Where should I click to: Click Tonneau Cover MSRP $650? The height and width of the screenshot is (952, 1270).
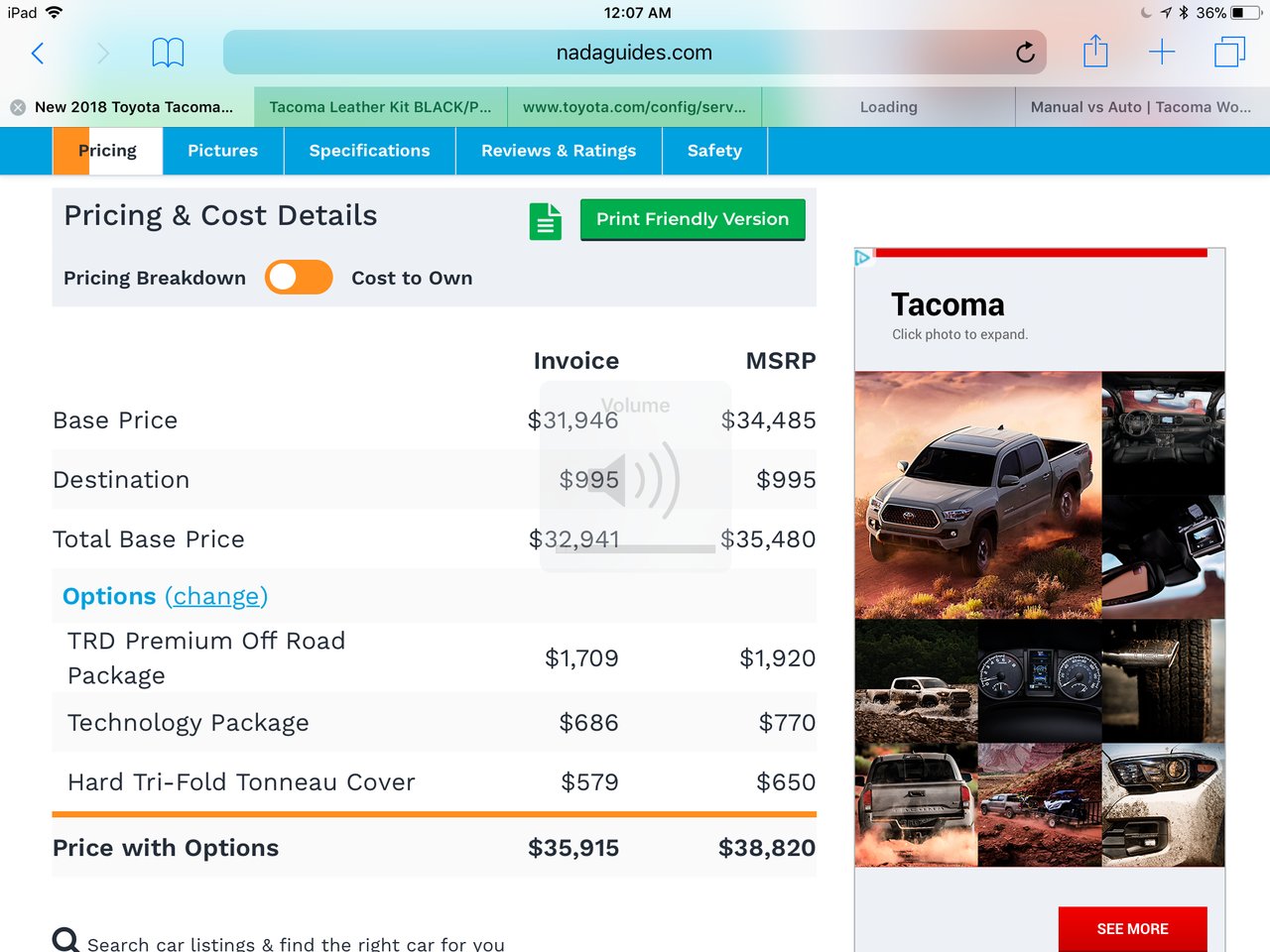[x=786, y=782]
